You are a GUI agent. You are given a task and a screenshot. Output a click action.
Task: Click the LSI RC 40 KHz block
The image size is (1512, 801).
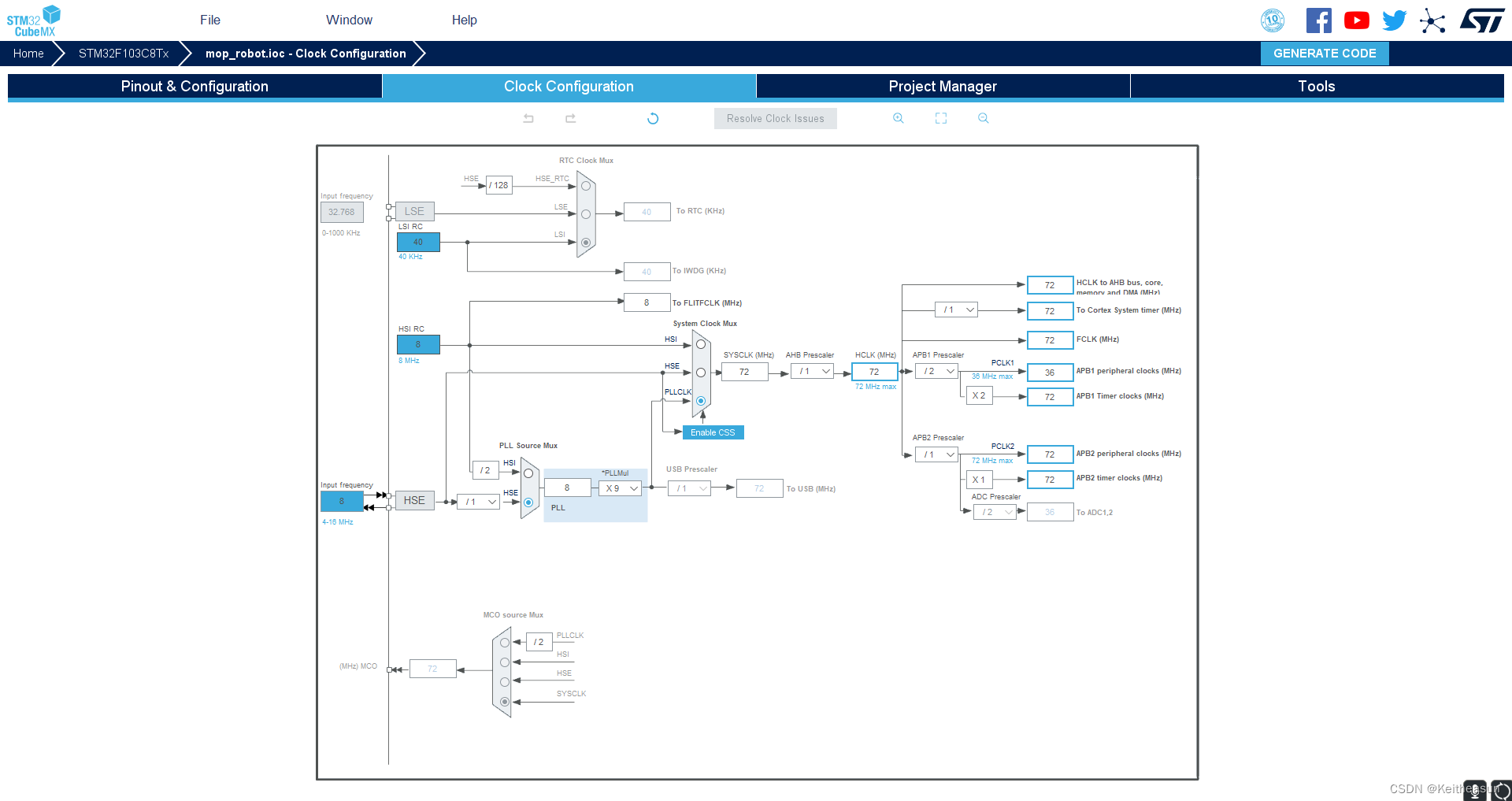(418, 242)
